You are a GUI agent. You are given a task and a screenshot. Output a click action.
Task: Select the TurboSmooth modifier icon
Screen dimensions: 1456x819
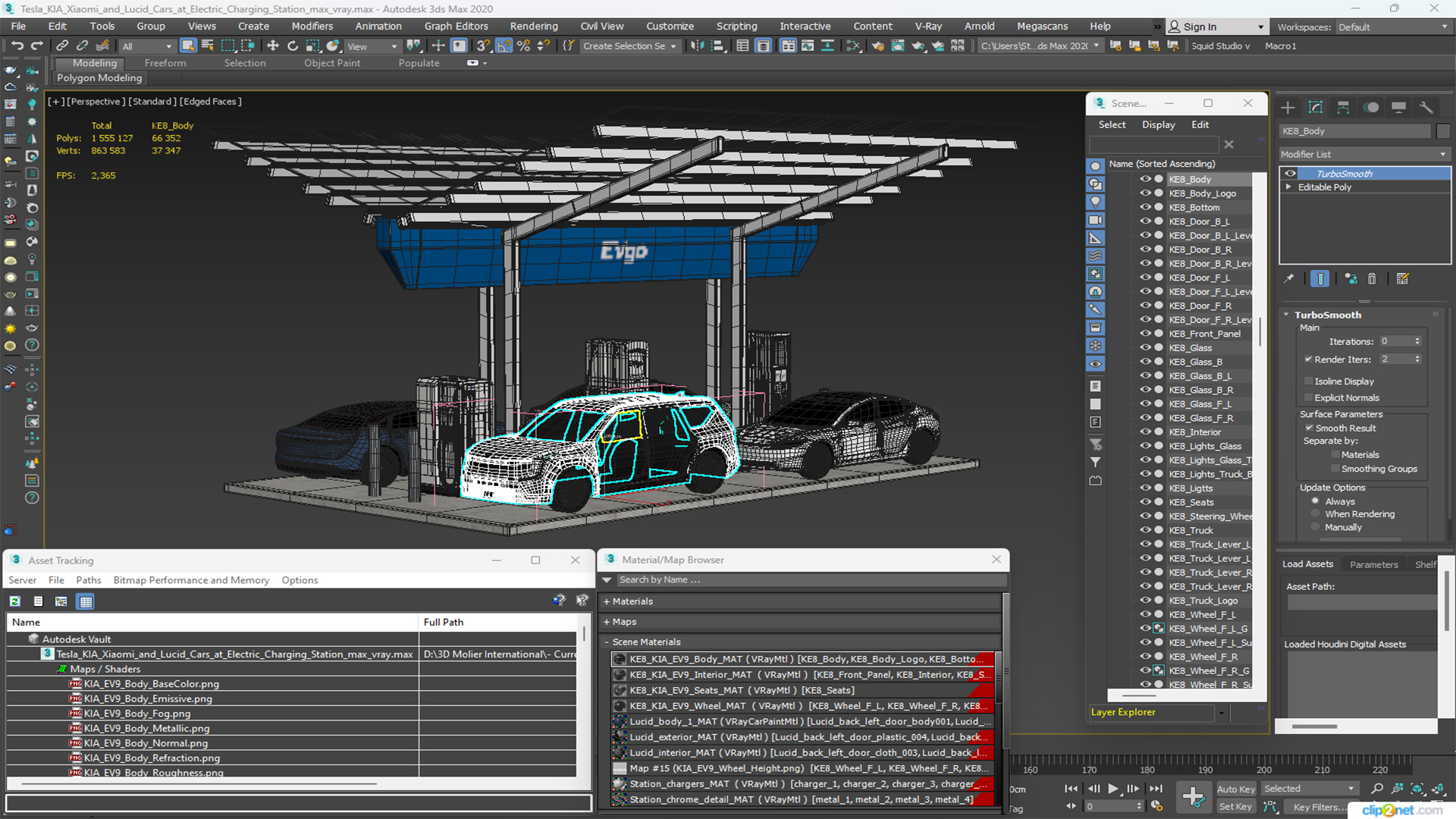pyautogui.click(x=1290, y=173)
